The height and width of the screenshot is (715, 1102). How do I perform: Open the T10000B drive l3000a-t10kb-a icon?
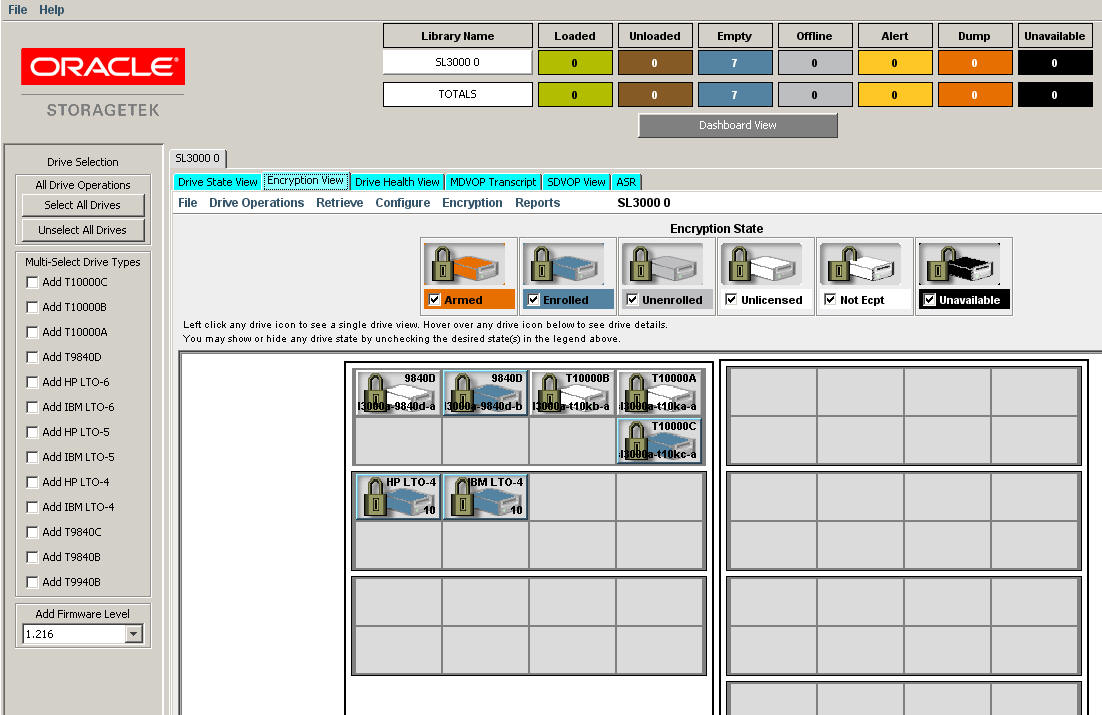tap(572, 392)
